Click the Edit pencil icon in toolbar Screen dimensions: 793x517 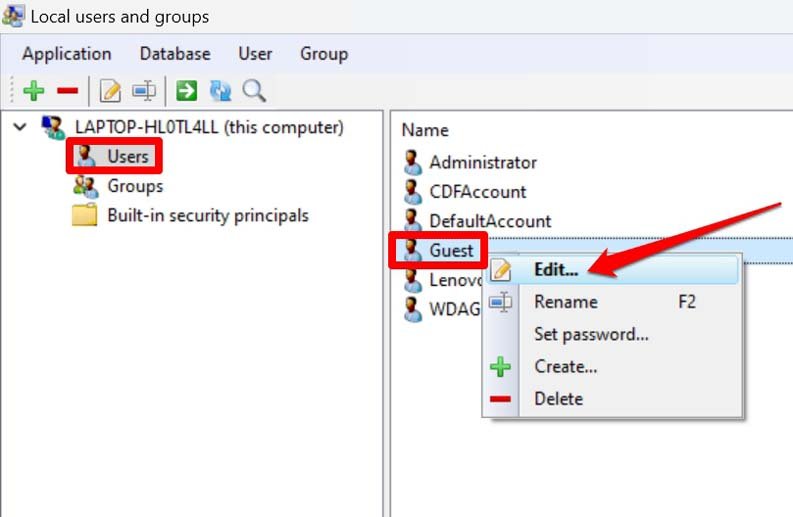[110, 91]
